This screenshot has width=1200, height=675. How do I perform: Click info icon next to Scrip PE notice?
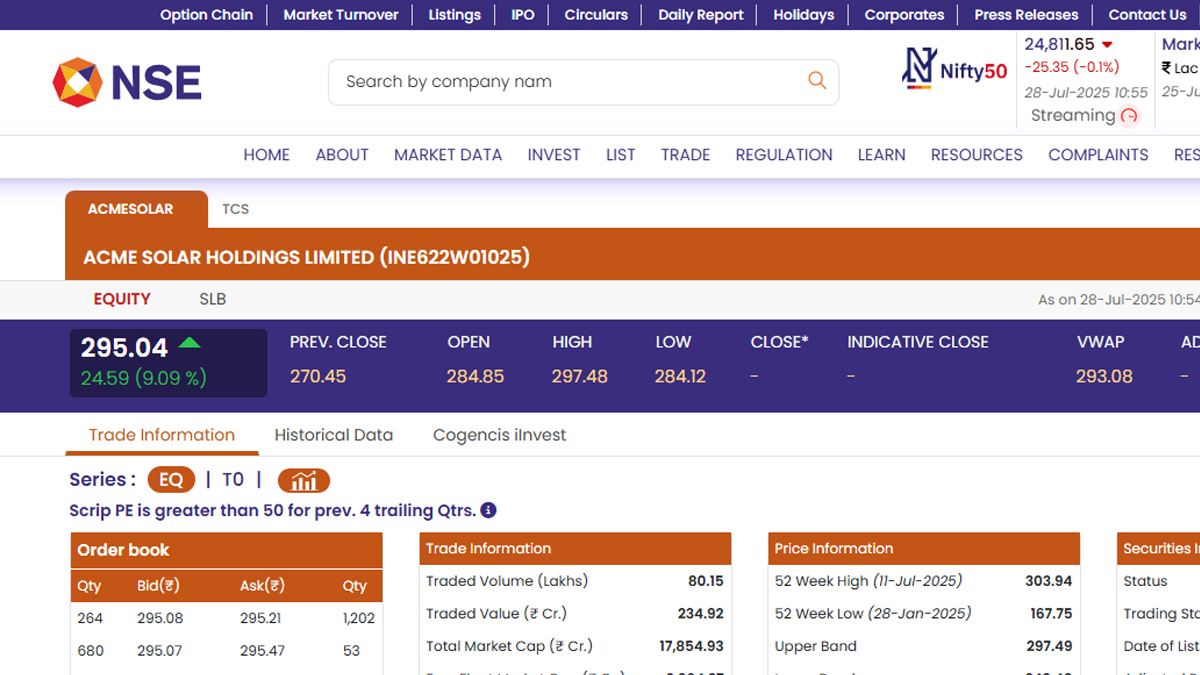[488, 510]
